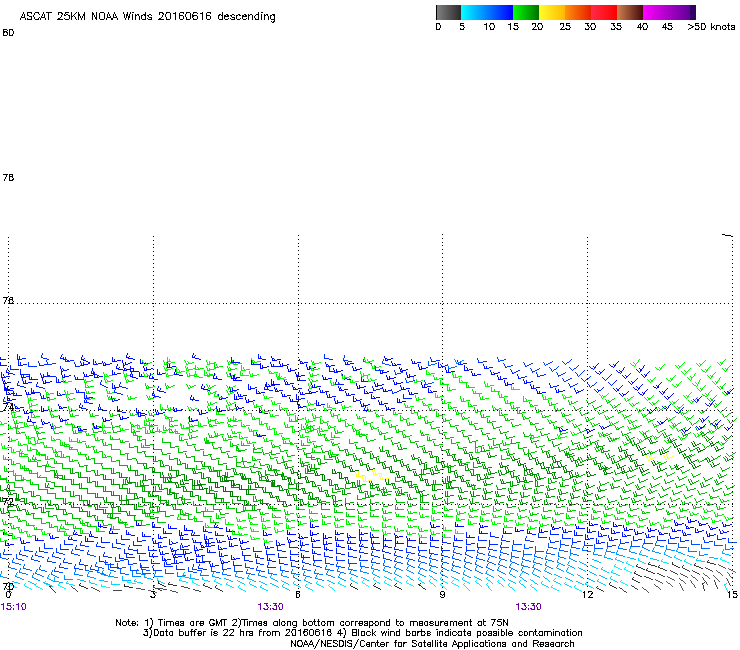Image resolution: width=740 pixels, height=650 pixels.
Task: Click the title text "ASCAT 25KM NOAA Winds 20160616 descending"
Action: pos(147,16)
